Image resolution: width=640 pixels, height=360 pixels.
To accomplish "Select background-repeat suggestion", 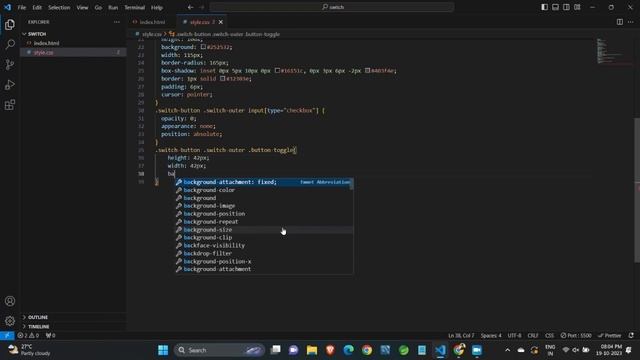I will point(264,222).
